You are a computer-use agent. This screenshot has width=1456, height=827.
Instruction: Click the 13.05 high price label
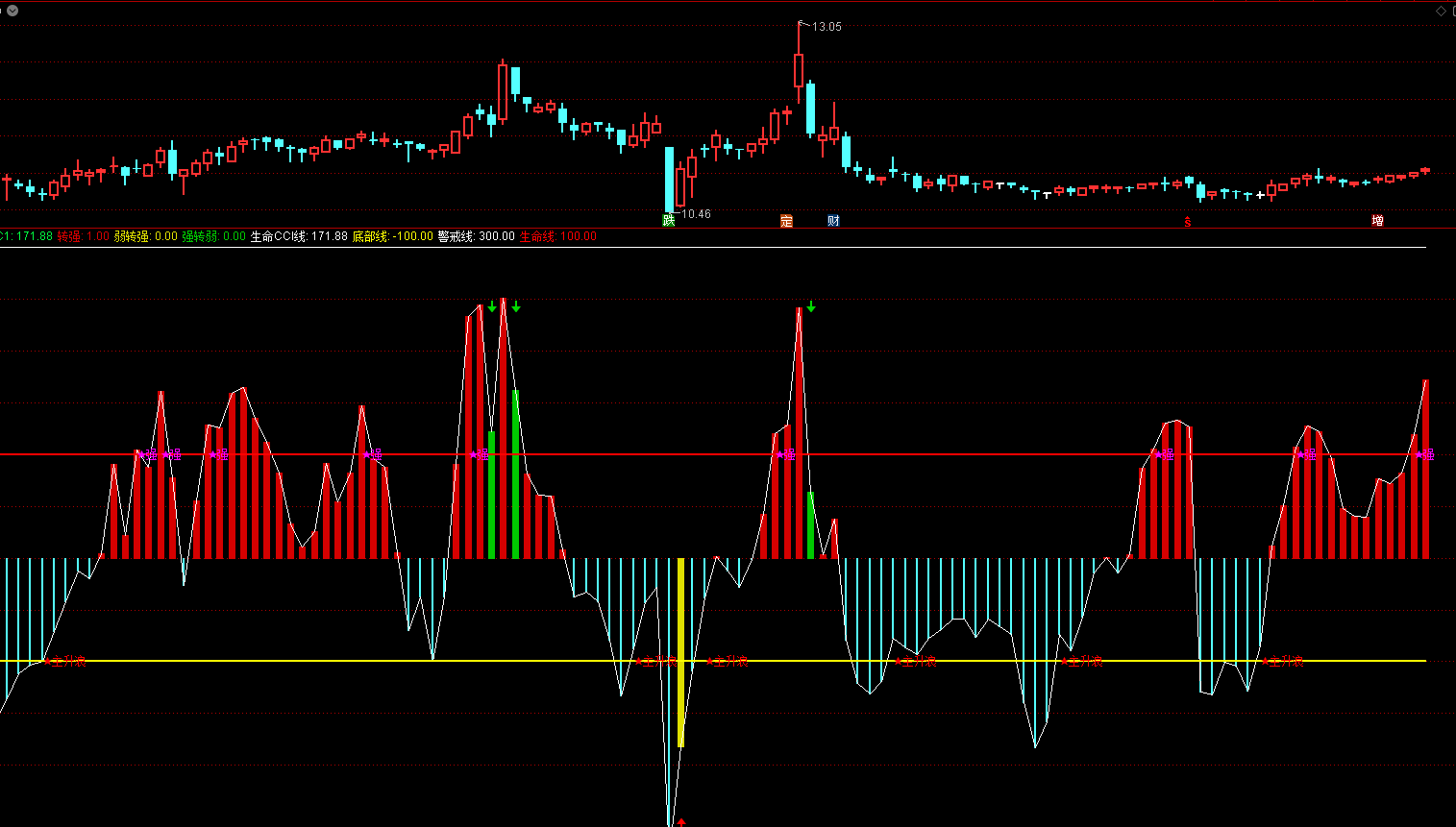(827, 27)
